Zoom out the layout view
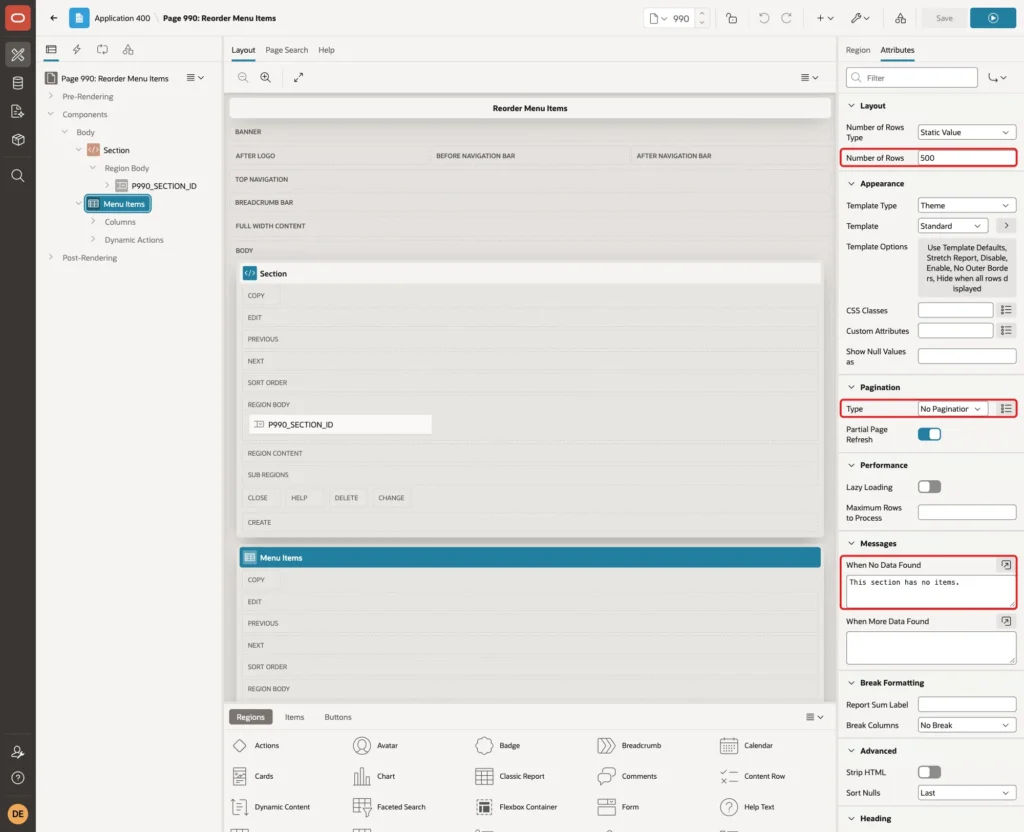Viewport: 1024px width, 832px height. (243, 77)
